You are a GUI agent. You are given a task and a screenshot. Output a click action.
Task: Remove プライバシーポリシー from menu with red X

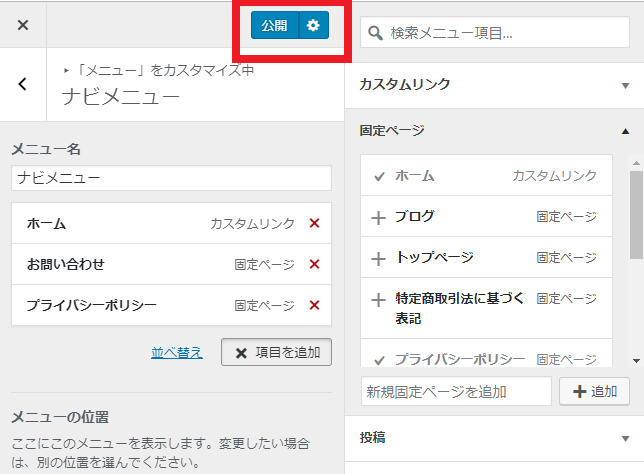(314, 305)
